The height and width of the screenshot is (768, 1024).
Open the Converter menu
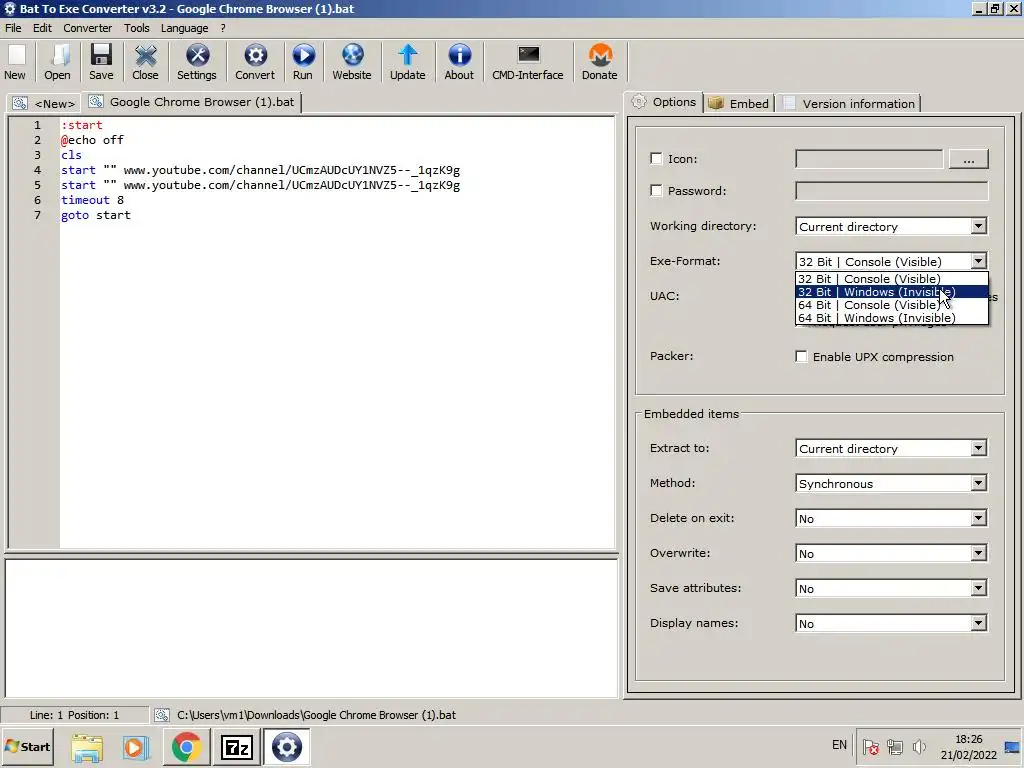pos(88,28)
